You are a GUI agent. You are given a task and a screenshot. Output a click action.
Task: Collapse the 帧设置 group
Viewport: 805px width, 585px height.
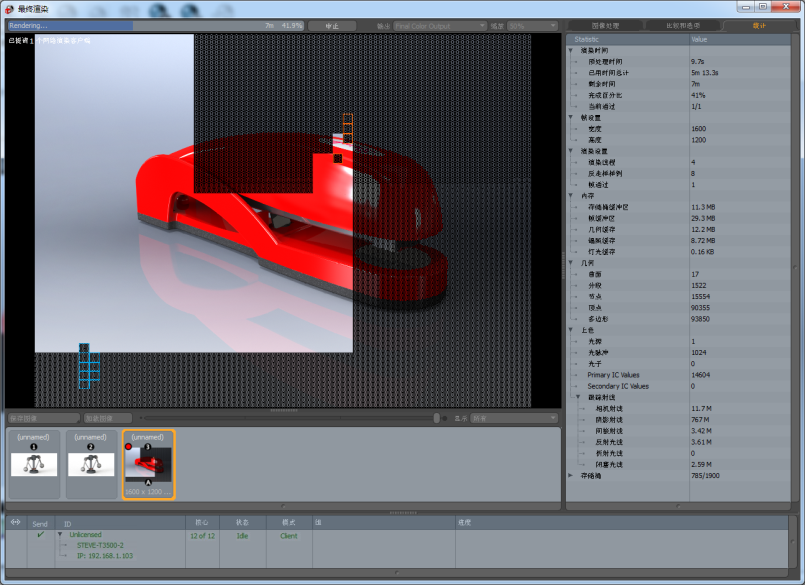(x=571, y=117)
